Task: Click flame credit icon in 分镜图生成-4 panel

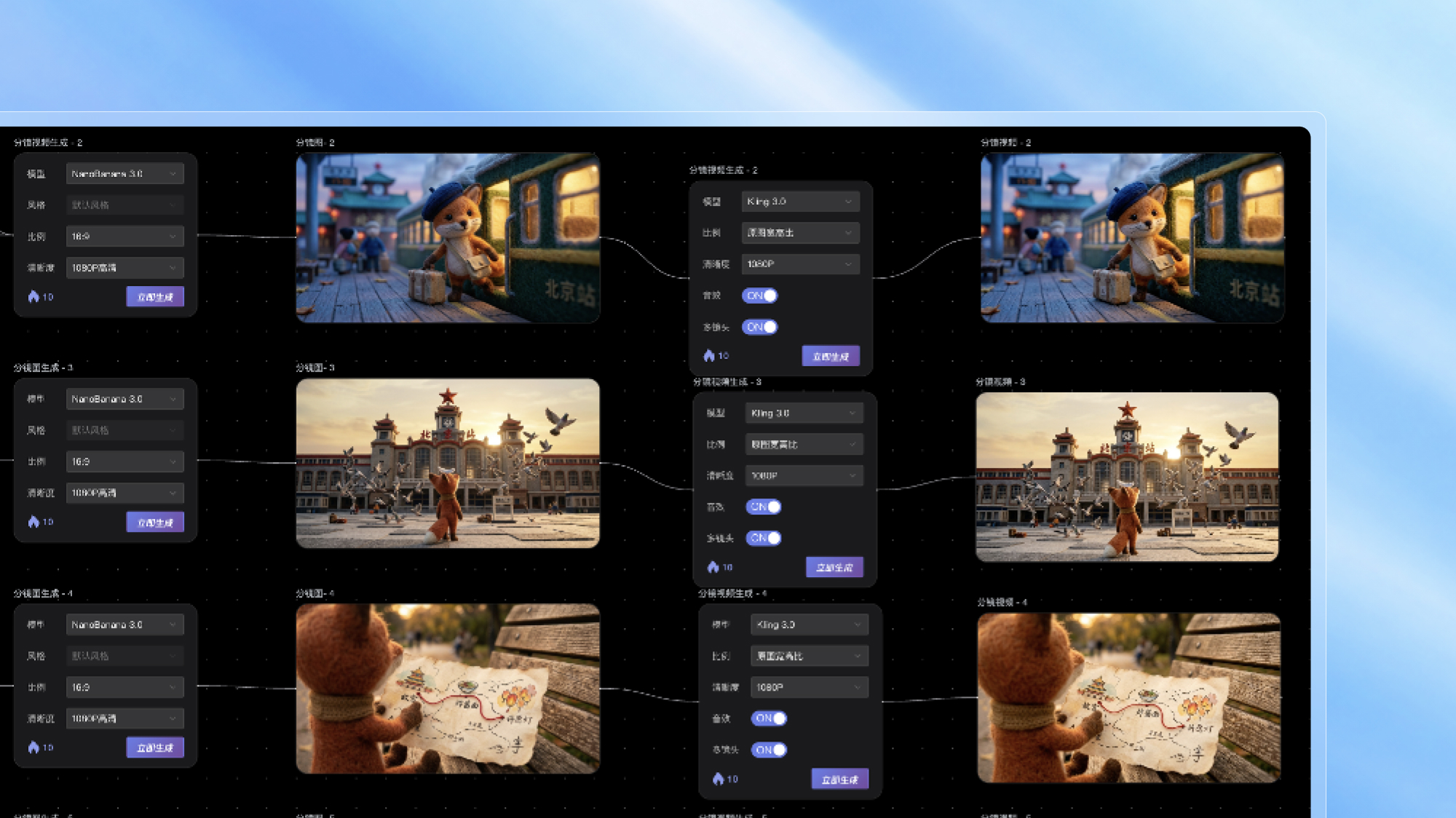Action: (33, 747)
